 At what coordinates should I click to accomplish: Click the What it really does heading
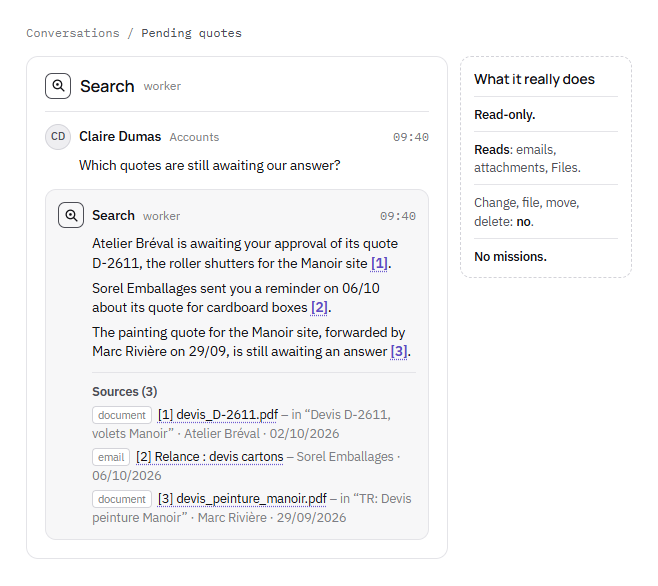point(534,79)
